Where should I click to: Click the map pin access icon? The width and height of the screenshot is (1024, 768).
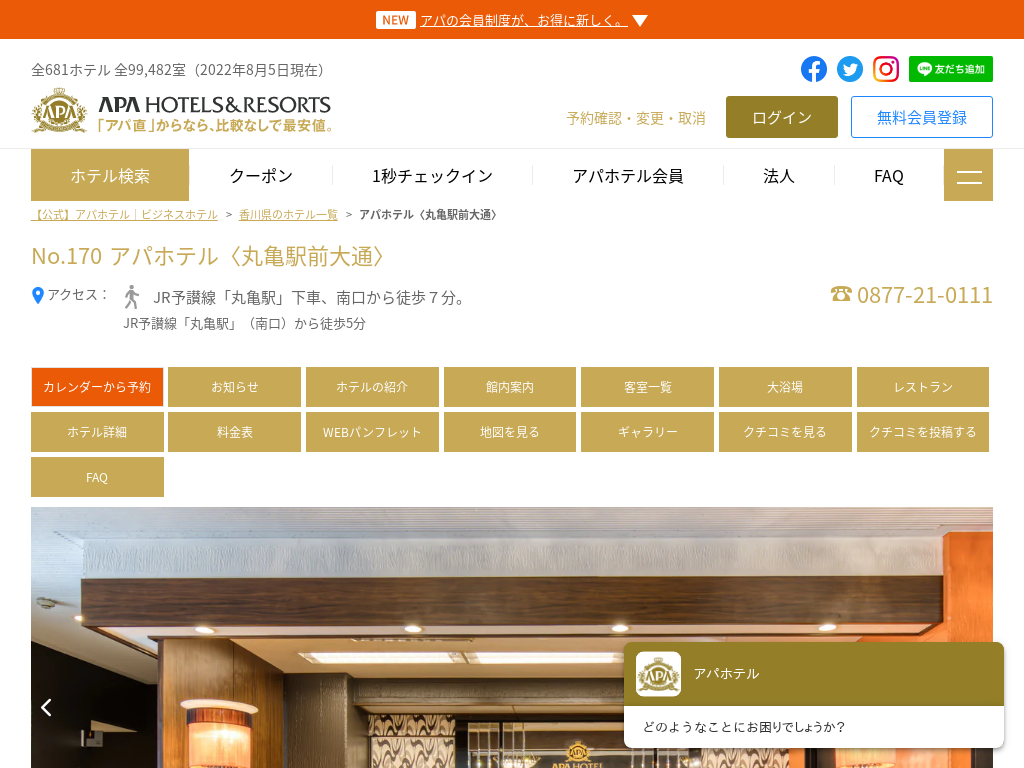point(38,295)
